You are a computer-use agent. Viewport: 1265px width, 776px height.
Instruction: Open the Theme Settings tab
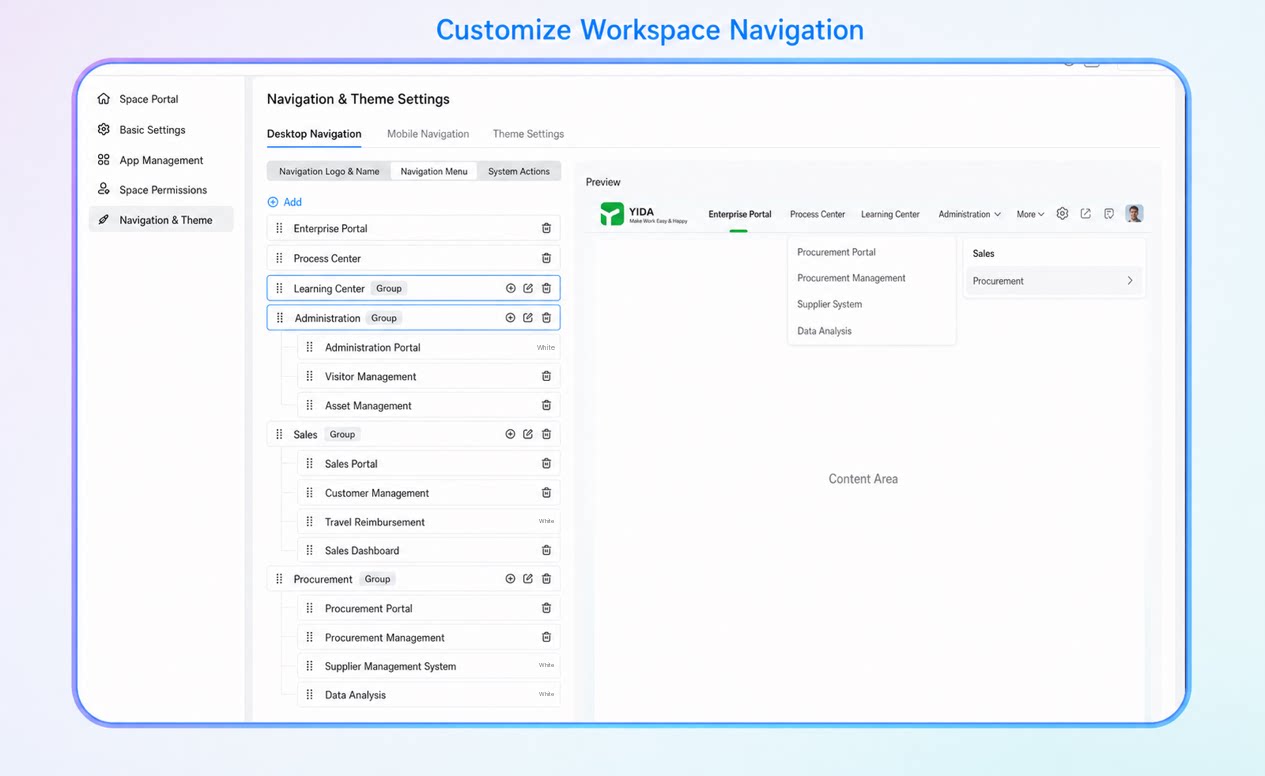pos(528,134)
